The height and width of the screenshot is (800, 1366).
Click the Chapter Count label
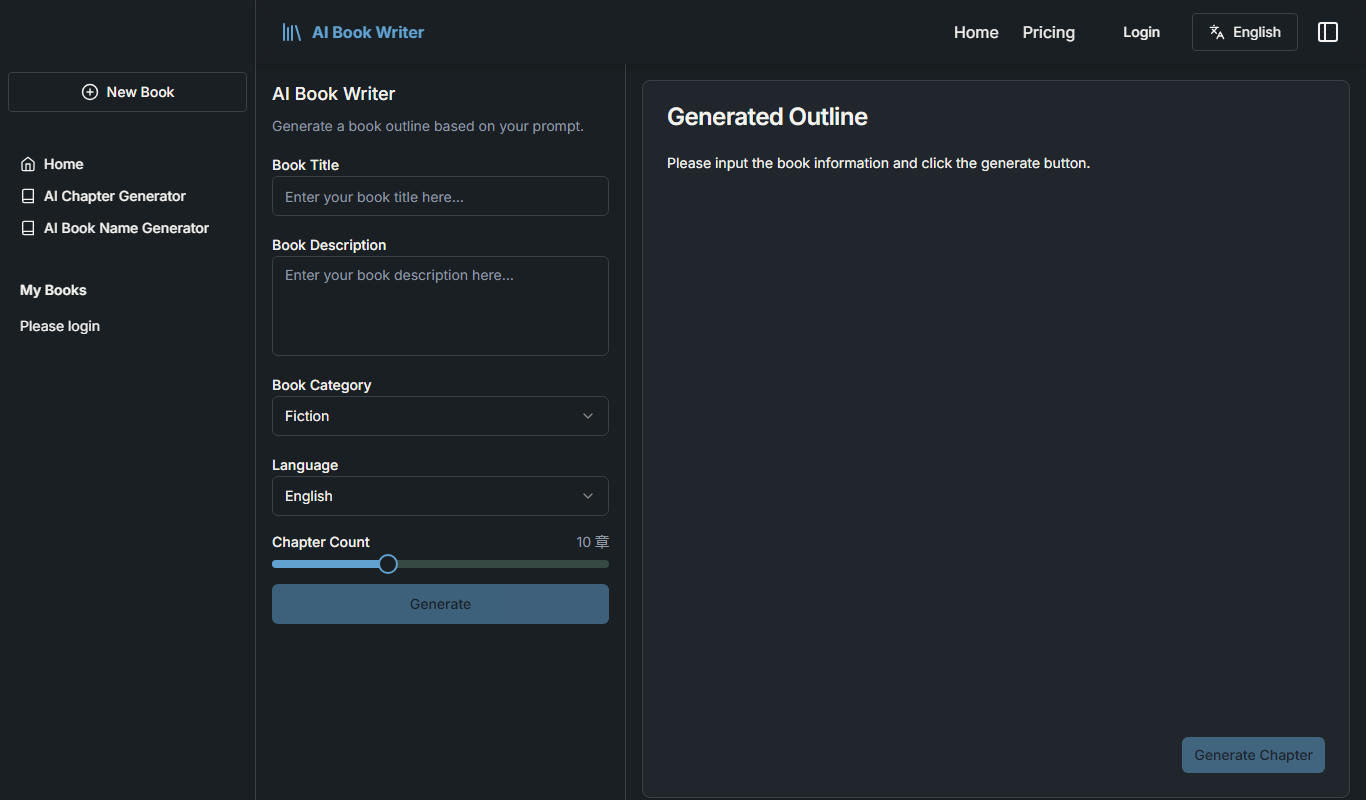point(320,542)
